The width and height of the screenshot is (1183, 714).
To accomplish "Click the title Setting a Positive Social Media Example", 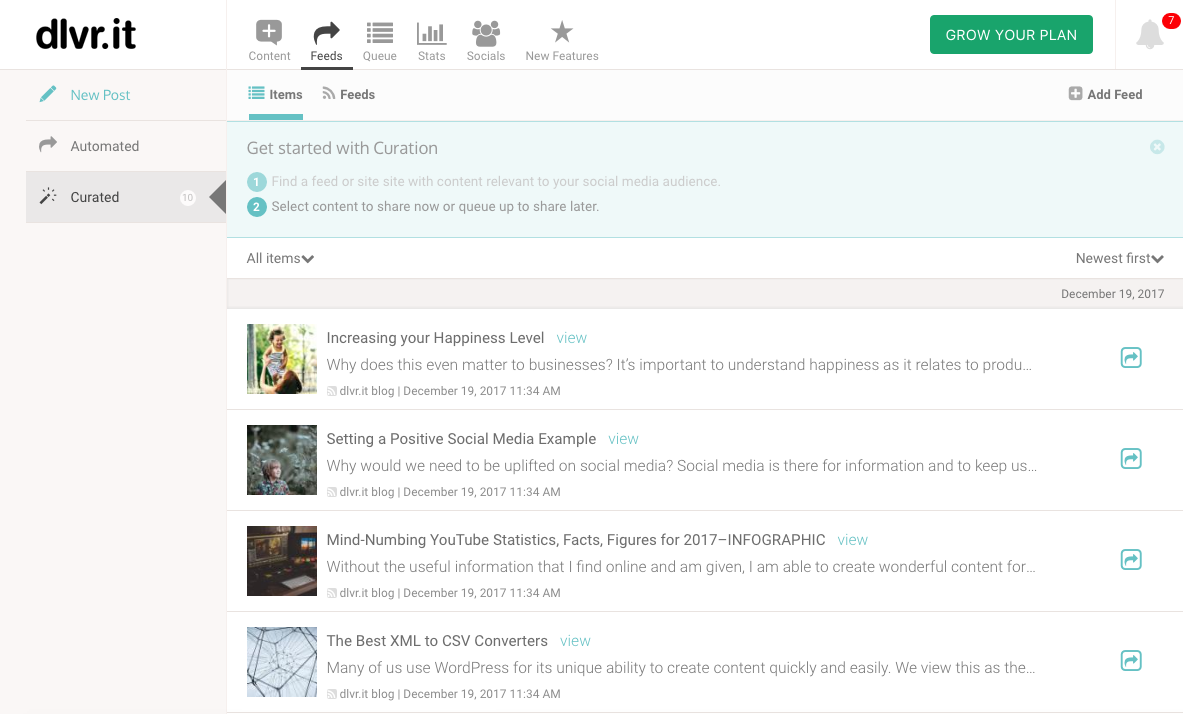I will pyautogui.click(x=461, y=439).
